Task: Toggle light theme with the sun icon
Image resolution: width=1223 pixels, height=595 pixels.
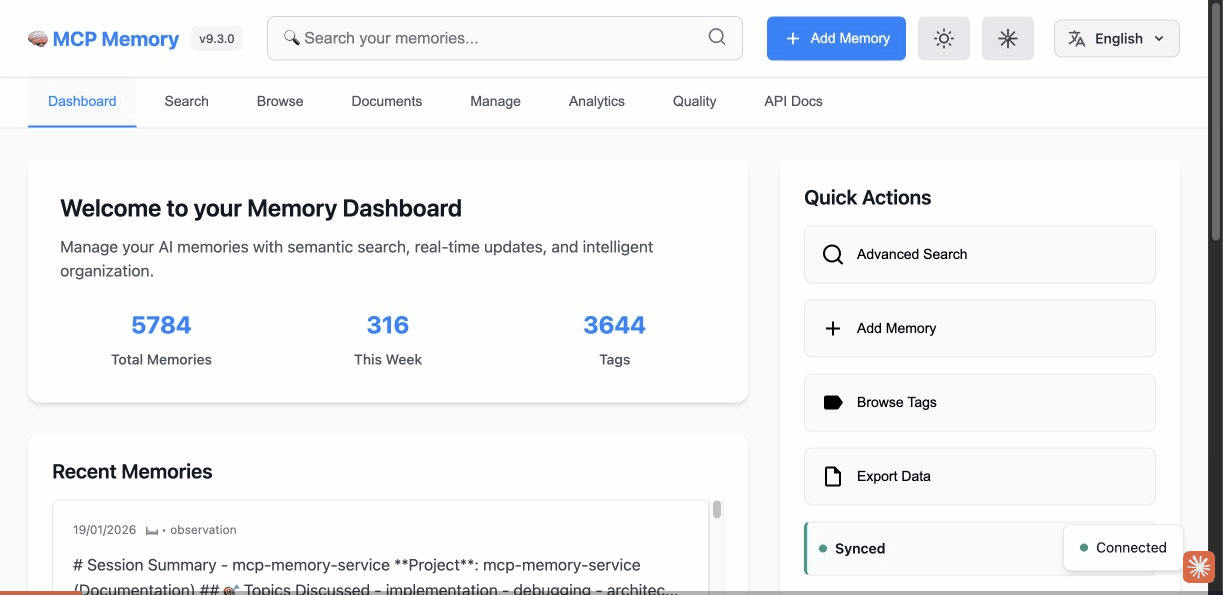Action: 943,38
